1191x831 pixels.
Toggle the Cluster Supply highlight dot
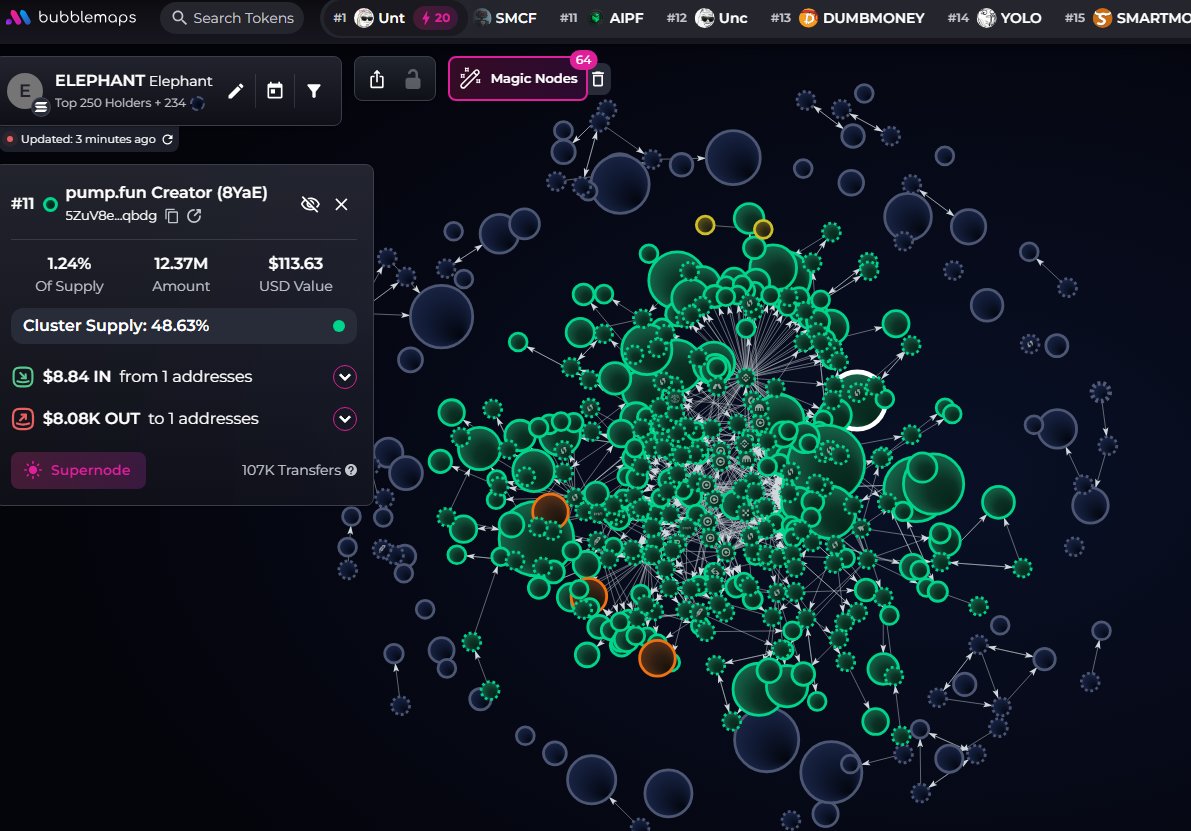[339, 326]
